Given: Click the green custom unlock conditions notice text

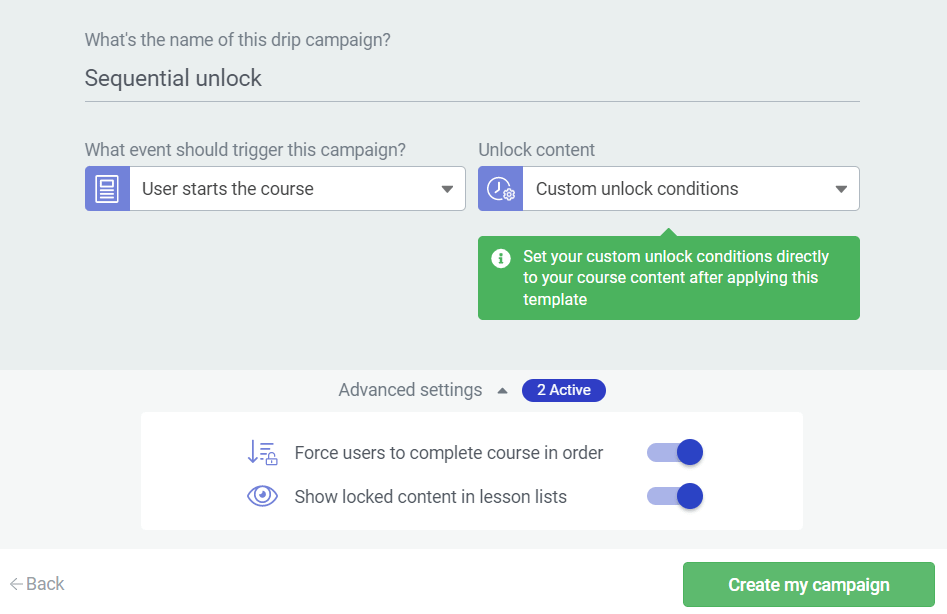Looking at the screenshot, I should pyautogui.click(x=676, y=278).
